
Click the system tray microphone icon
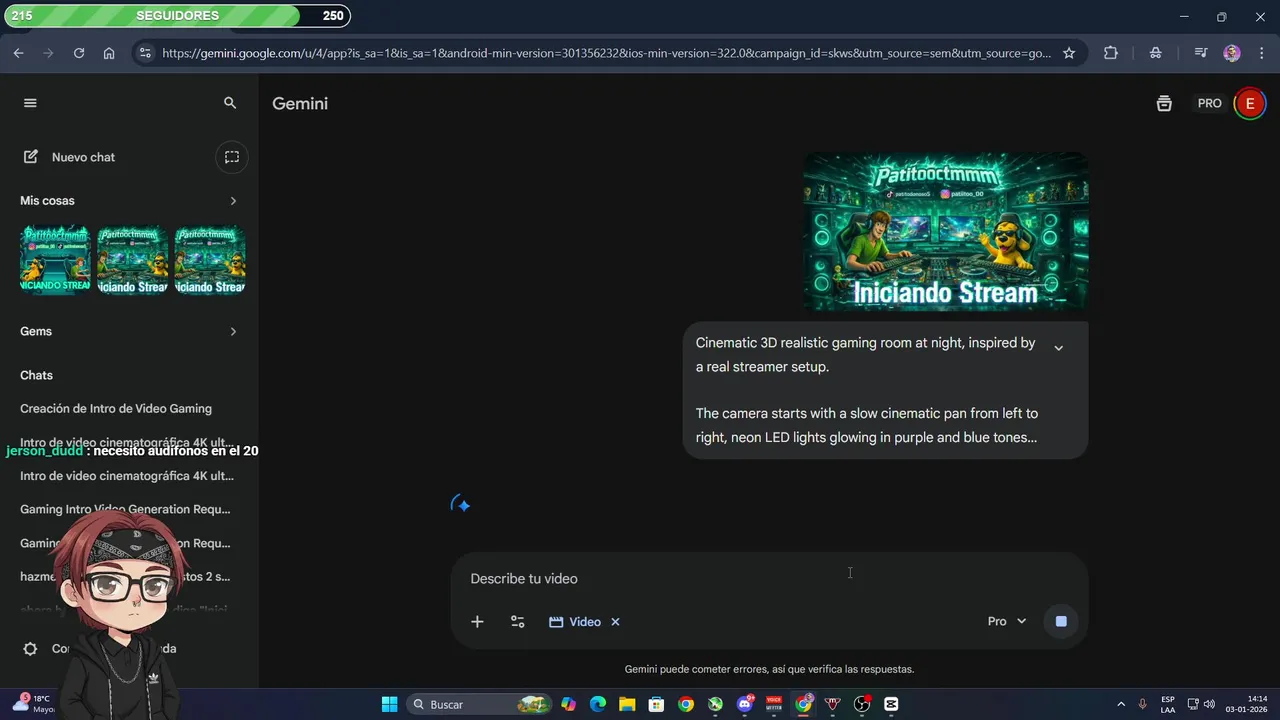[1142, 704]
